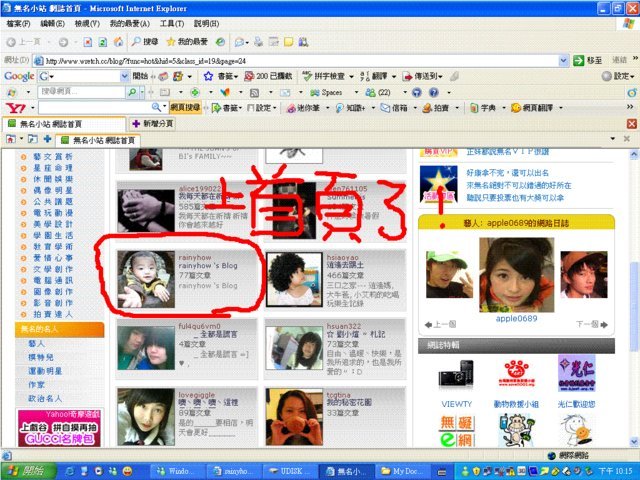Open the 我的最愛(A) menu

pyautogui.click(x=130, y=24)
